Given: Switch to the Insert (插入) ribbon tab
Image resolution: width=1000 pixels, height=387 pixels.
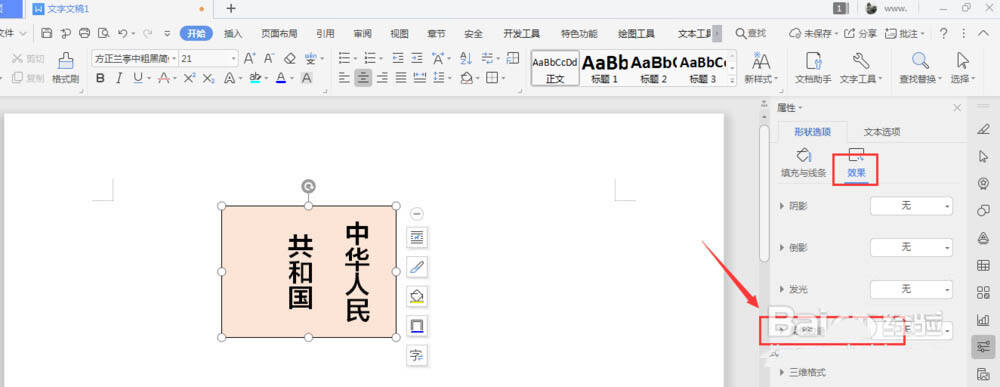Looking at the screenshot, I should (x=233, y=33).
